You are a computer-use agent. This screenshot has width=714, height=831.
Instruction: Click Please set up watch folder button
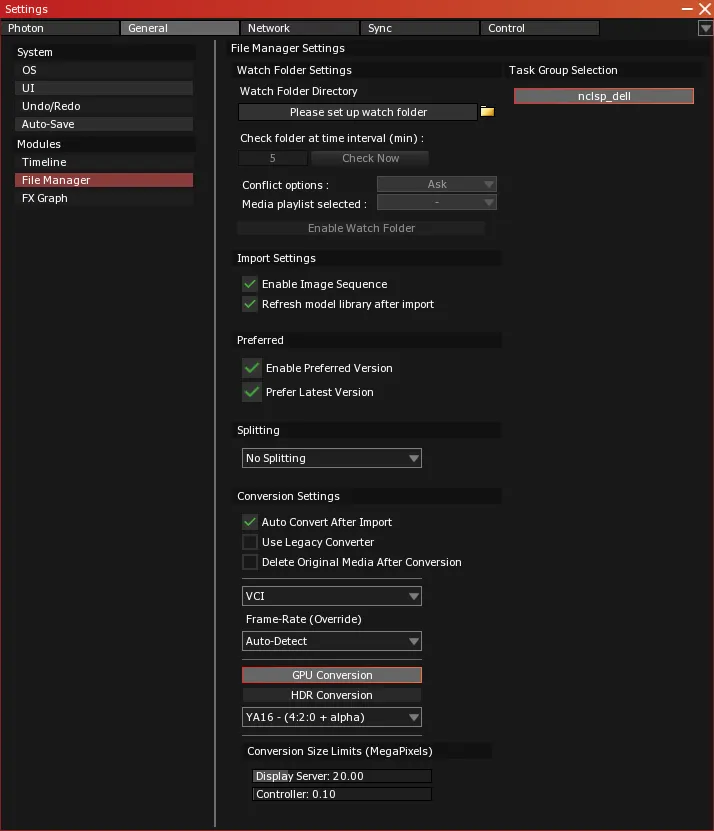pos(358,112)
